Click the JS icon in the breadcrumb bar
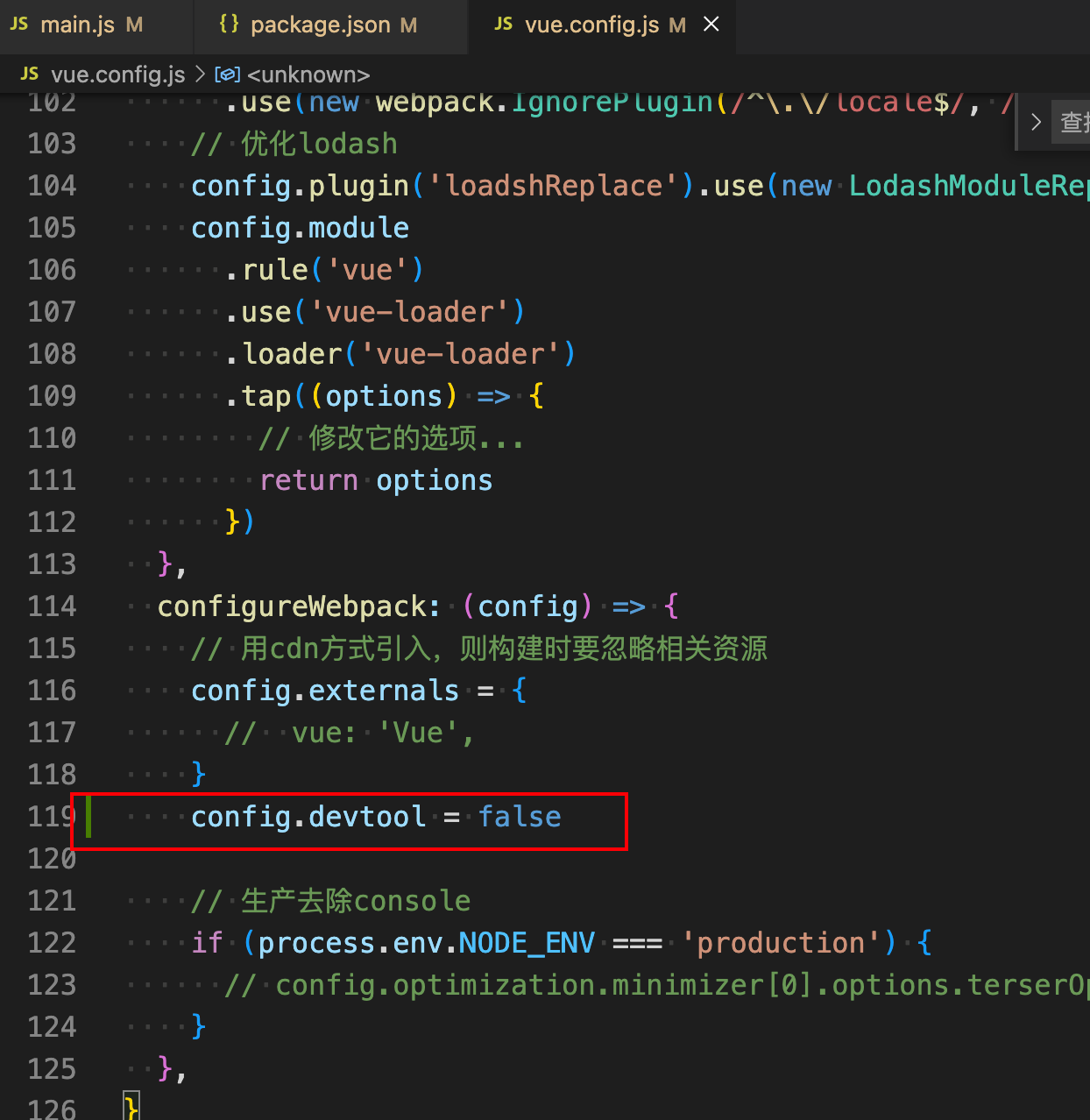 tap(30, 74)
